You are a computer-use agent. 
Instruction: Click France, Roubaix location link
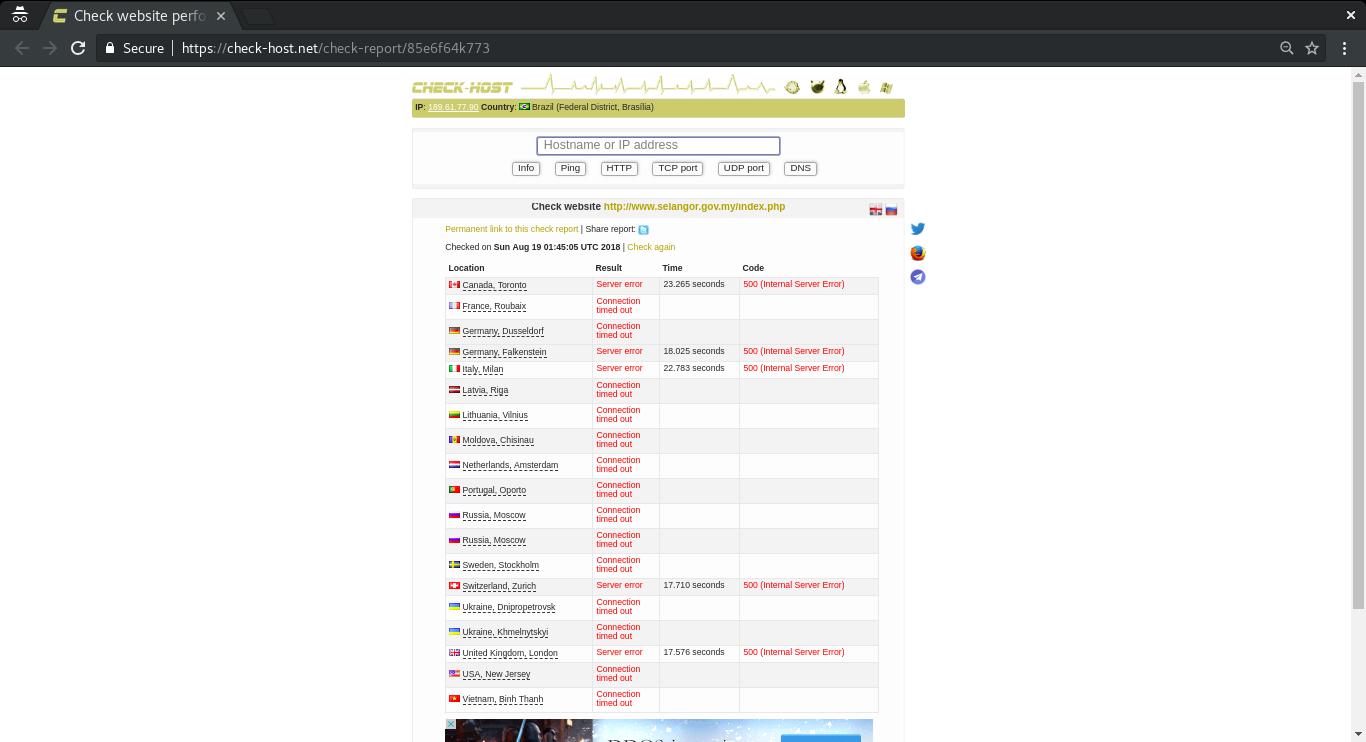point(494,307)
